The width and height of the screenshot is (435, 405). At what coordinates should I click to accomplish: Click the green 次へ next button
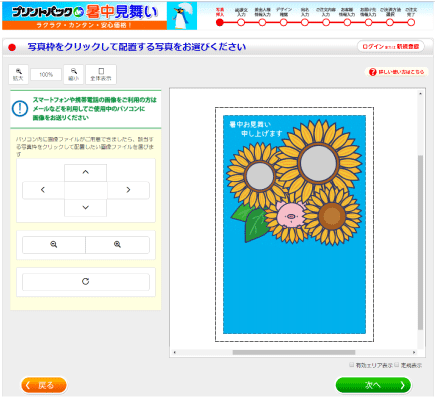[x=373, y=385]
